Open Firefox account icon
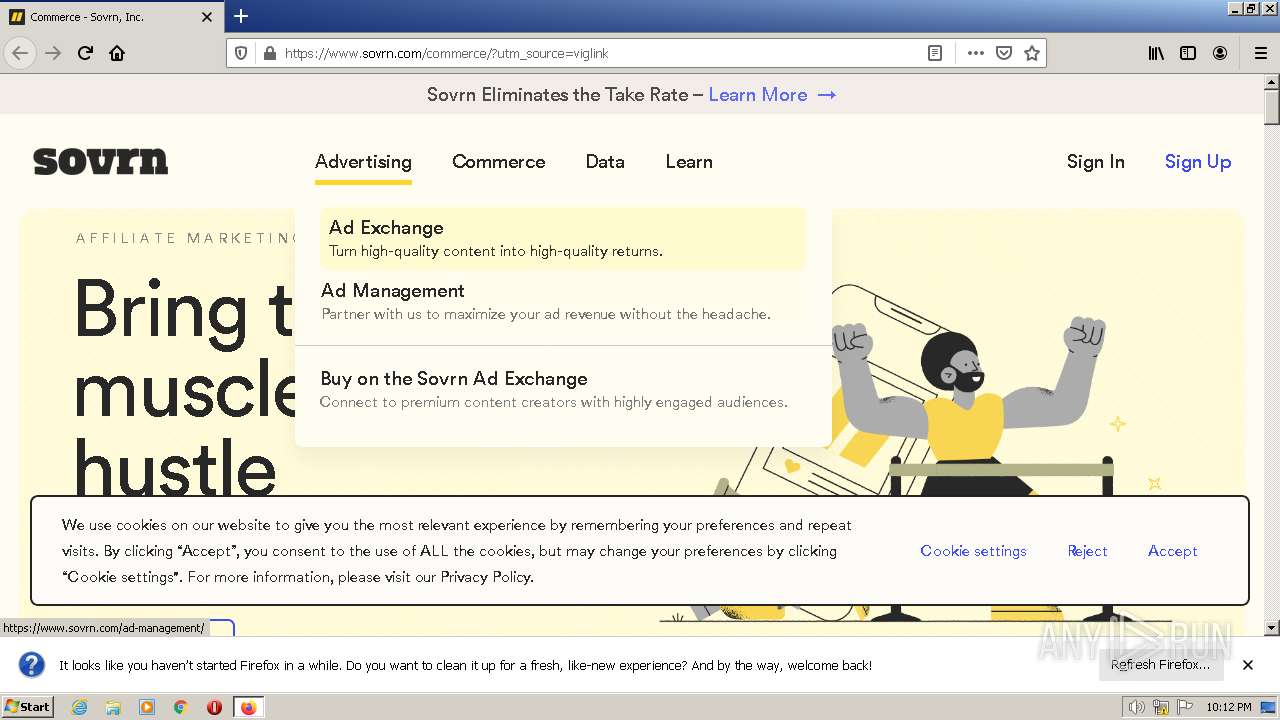 coord(1220,53)
